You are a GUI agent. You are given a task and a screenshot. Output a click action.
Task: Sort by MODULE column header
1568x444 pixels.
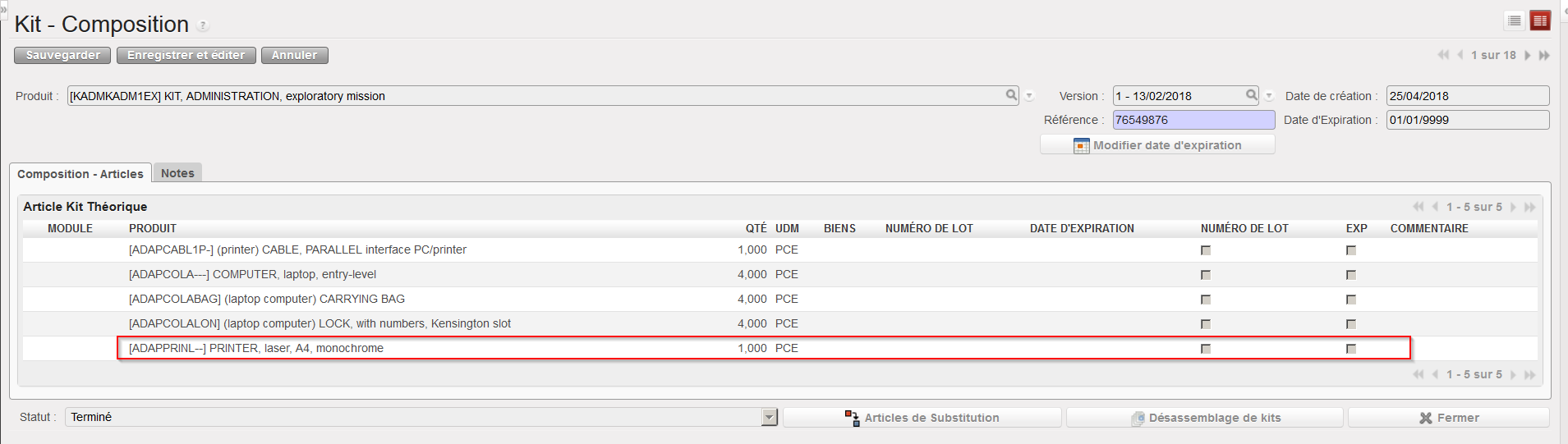point(70,228)
